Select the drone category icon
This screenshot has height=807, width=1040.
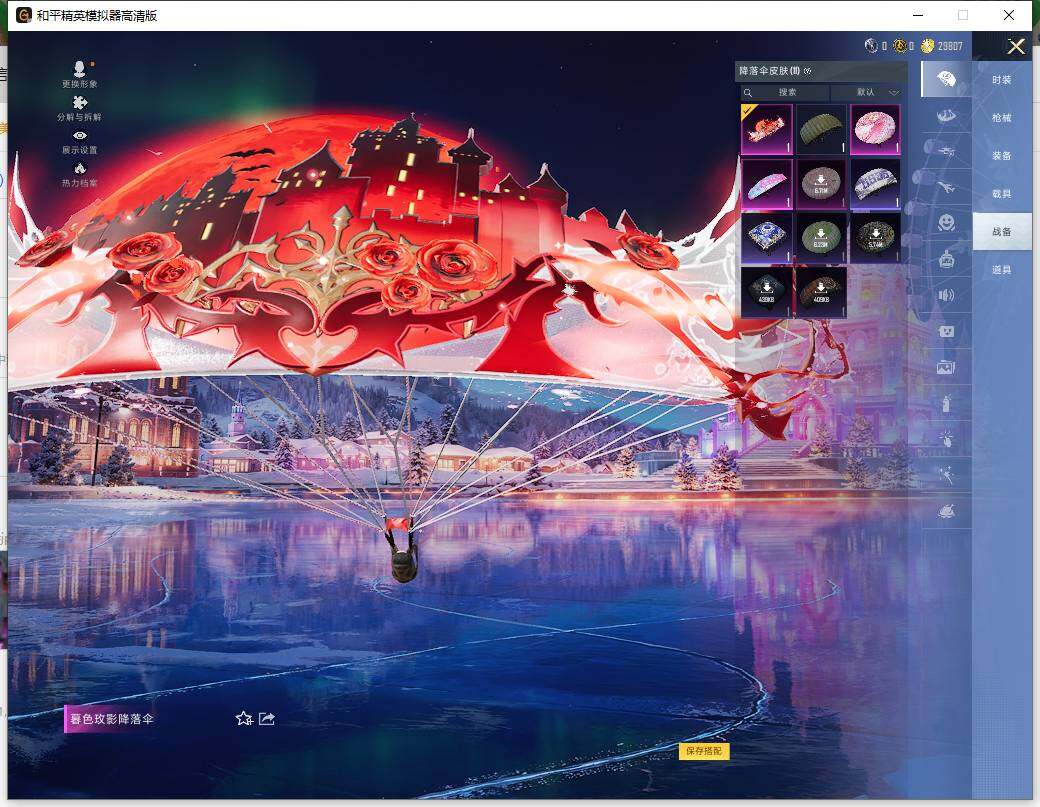click(x=946, y=151)
